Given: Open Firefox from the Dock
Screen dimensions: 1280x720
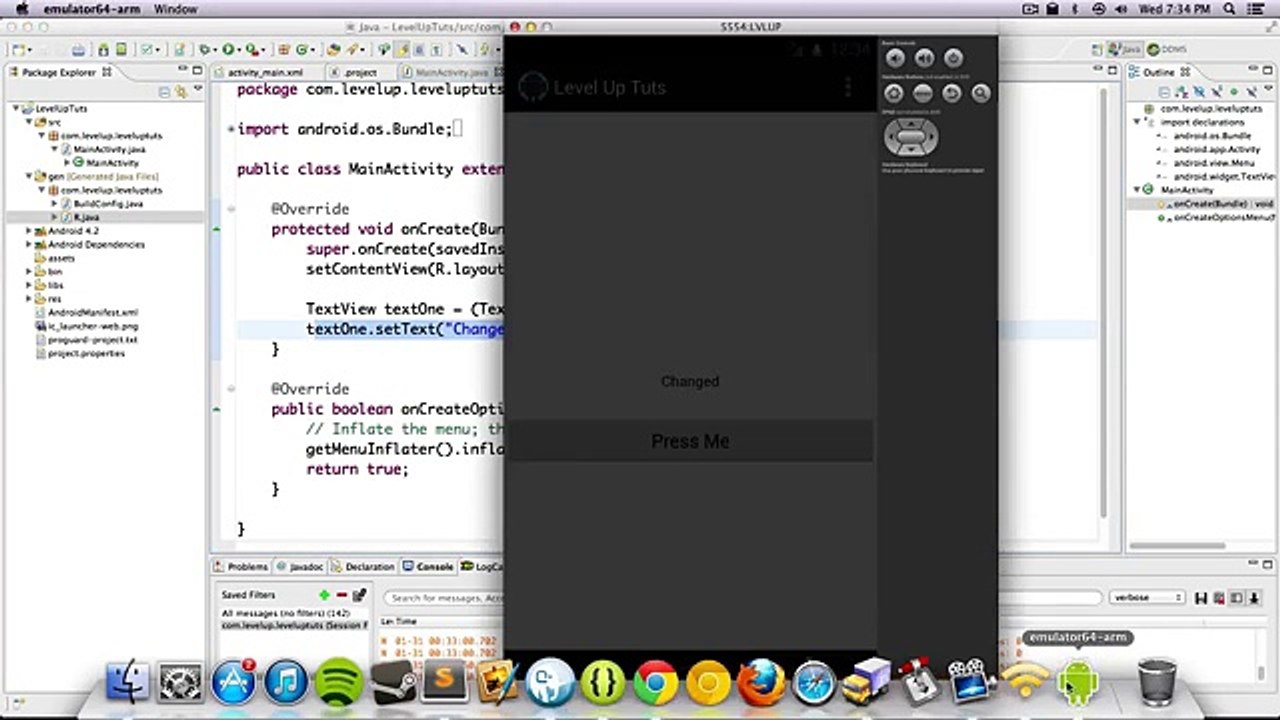Looking at the screenshot, I should click(x=761, y=683).
